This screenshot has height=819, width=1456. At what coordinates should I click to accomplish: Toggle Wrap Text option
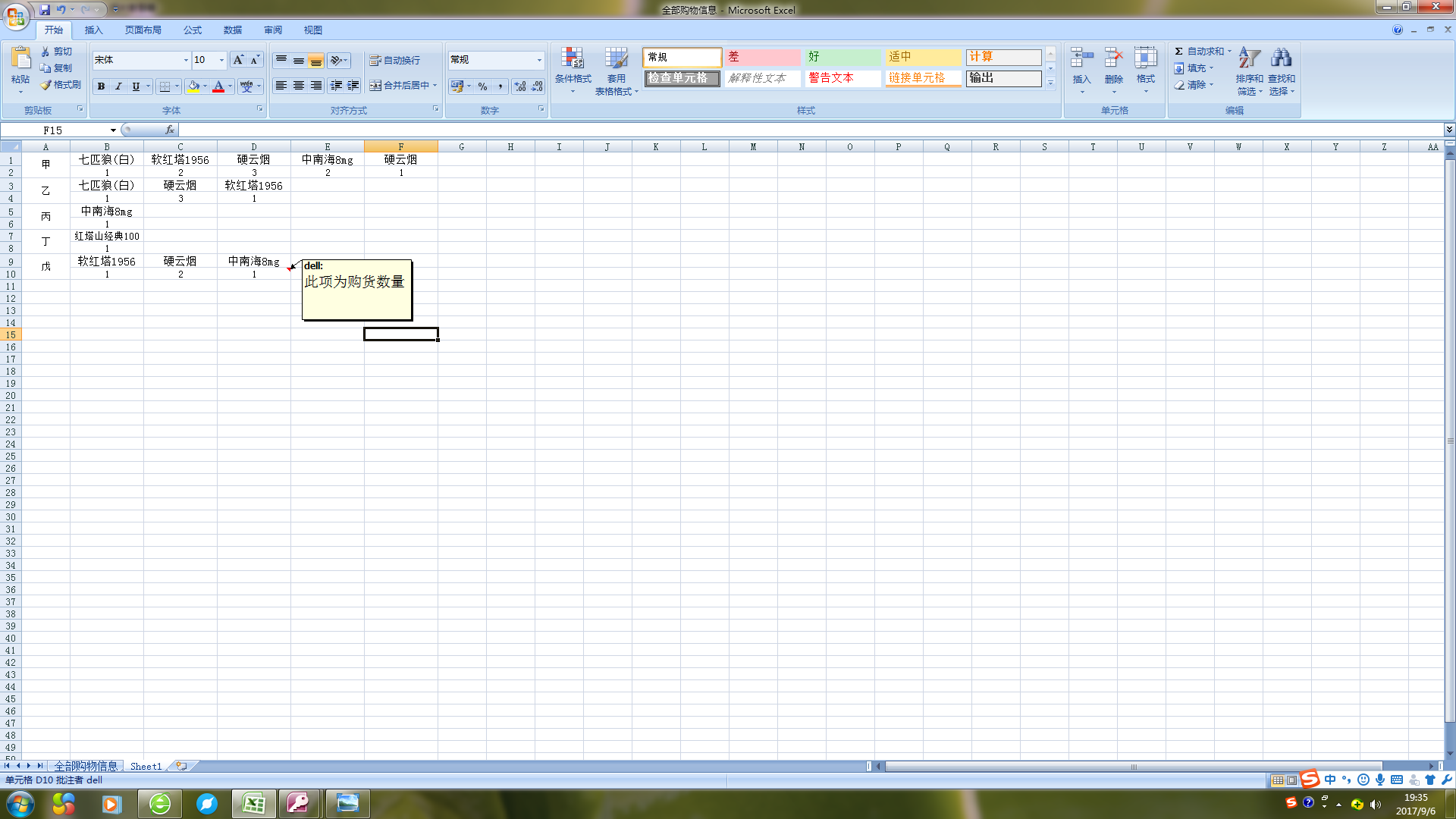click(395, 61)
